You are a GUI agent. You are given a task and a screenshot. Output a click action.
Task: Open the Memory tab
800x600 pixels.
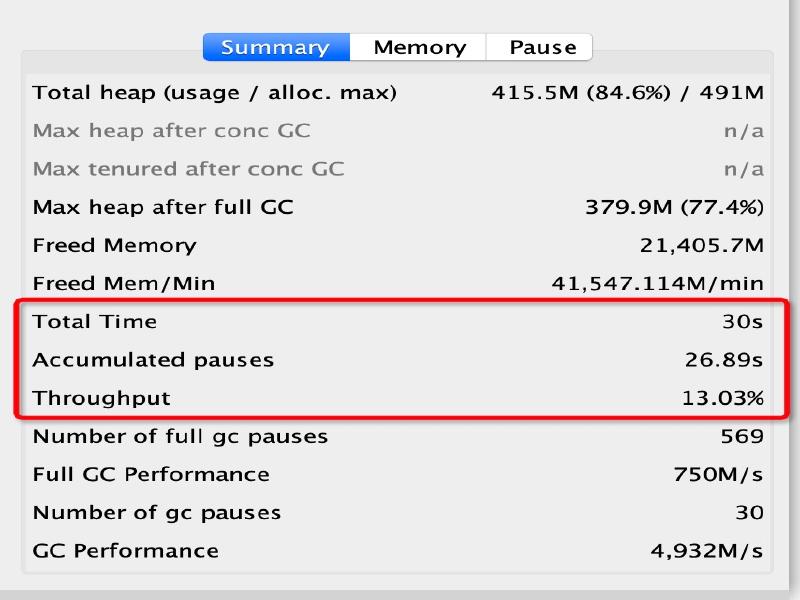(x=419, y=47)
